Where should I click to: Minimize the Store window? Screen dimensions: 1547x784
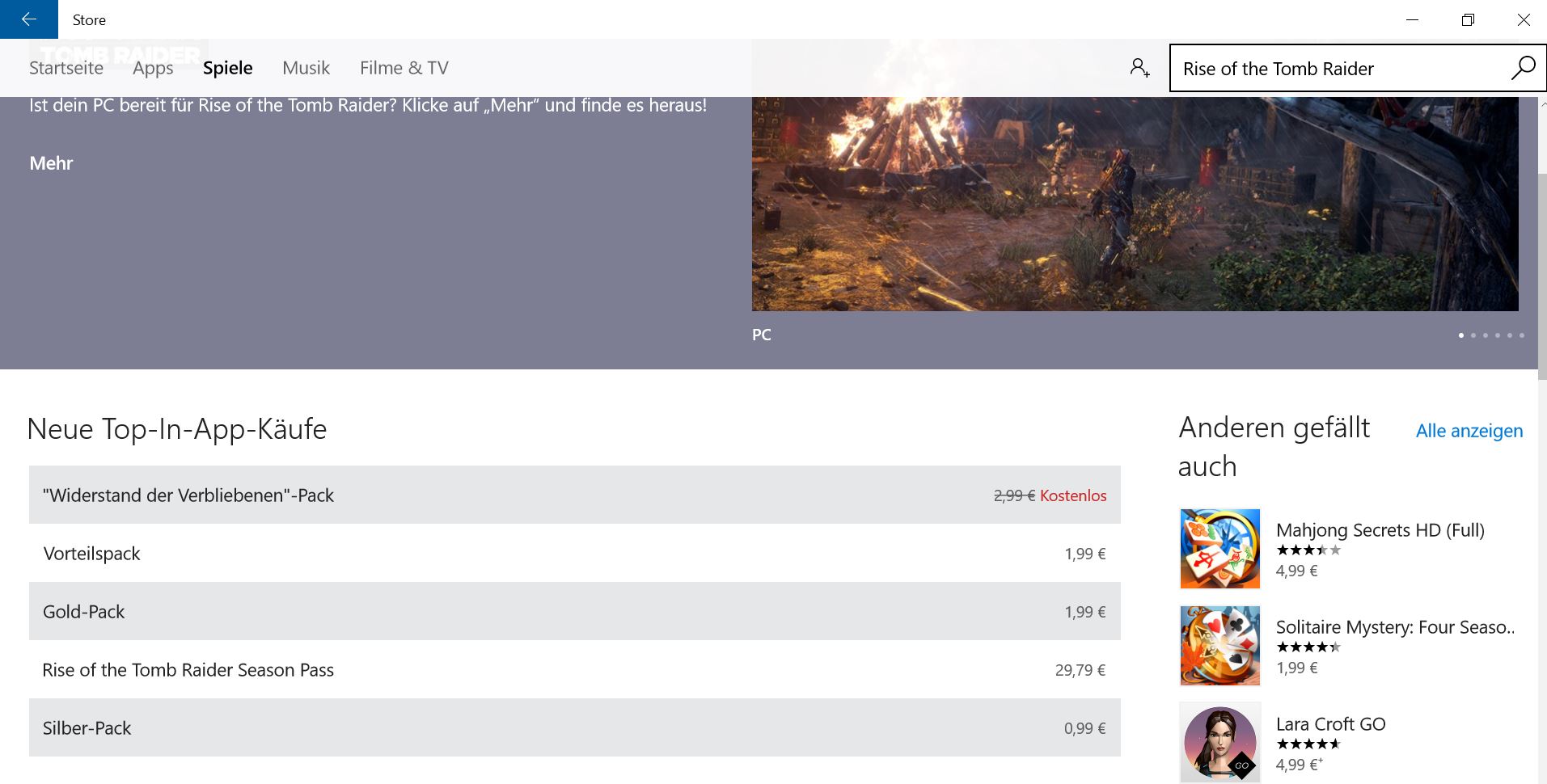pyautogui.click(x=1412, y=19)
